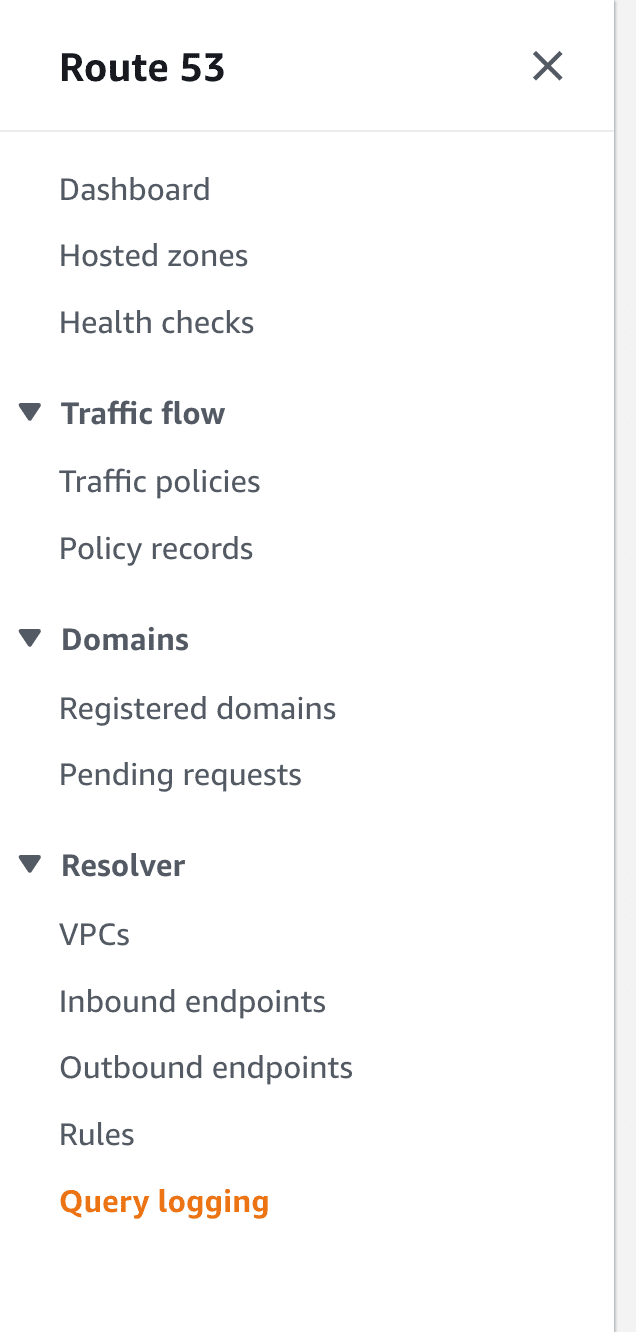This screenshot has width=636, height=1332.
Task: Collapse the Traffic flow section triangle
Action: coord(30,412)
